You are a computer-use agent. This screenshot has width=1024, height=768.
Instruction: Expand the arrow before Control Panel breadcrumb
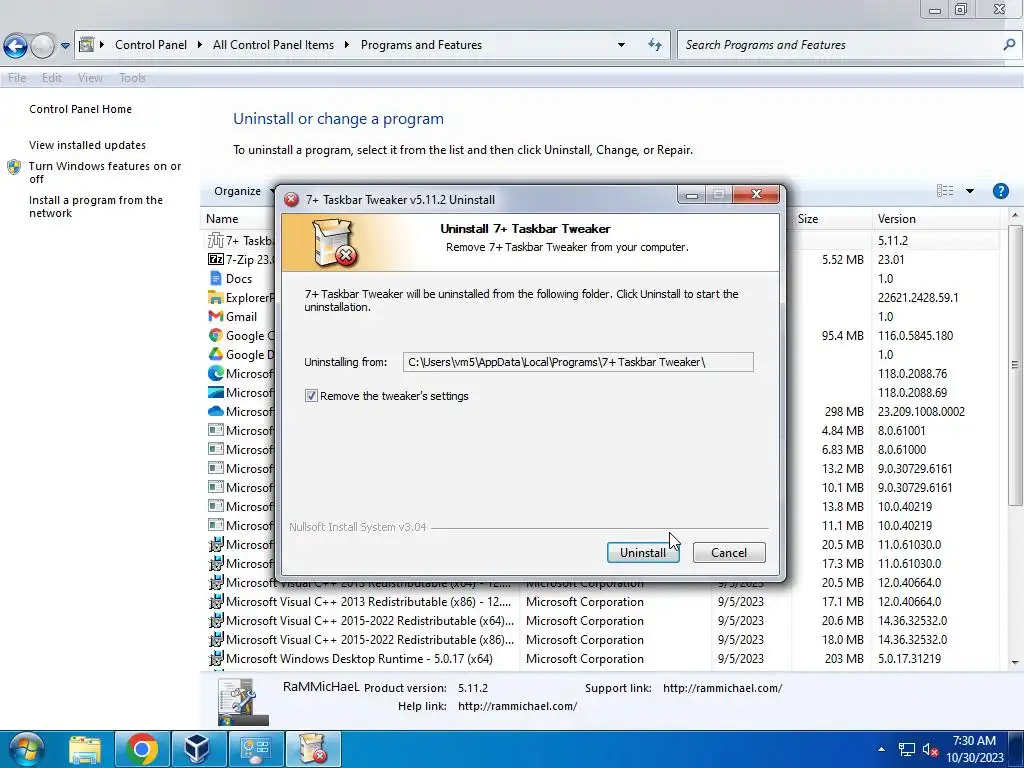point(102,44)
